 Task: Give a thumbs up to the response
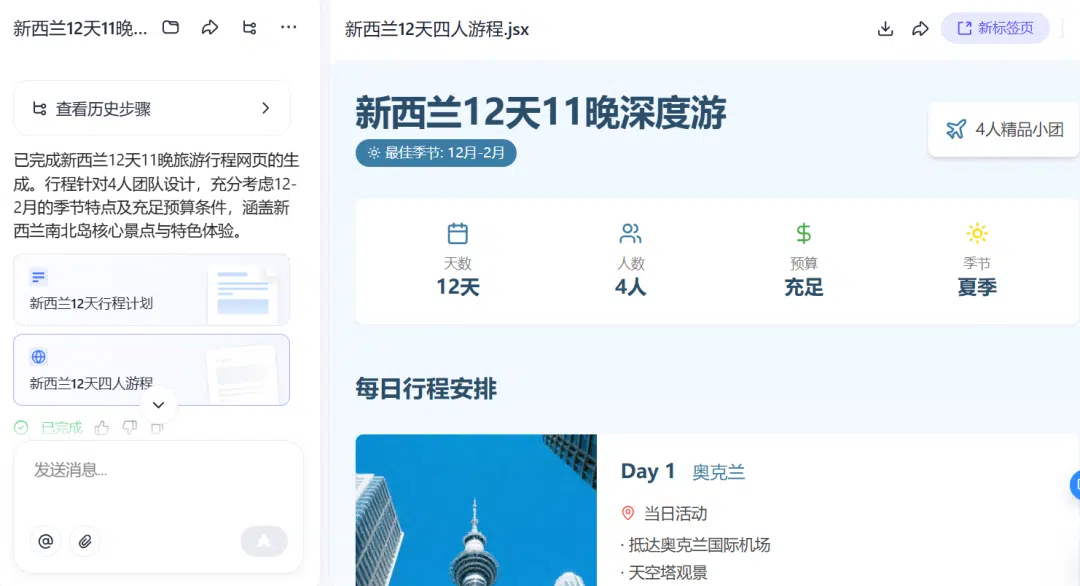click(x=101, y=428)
